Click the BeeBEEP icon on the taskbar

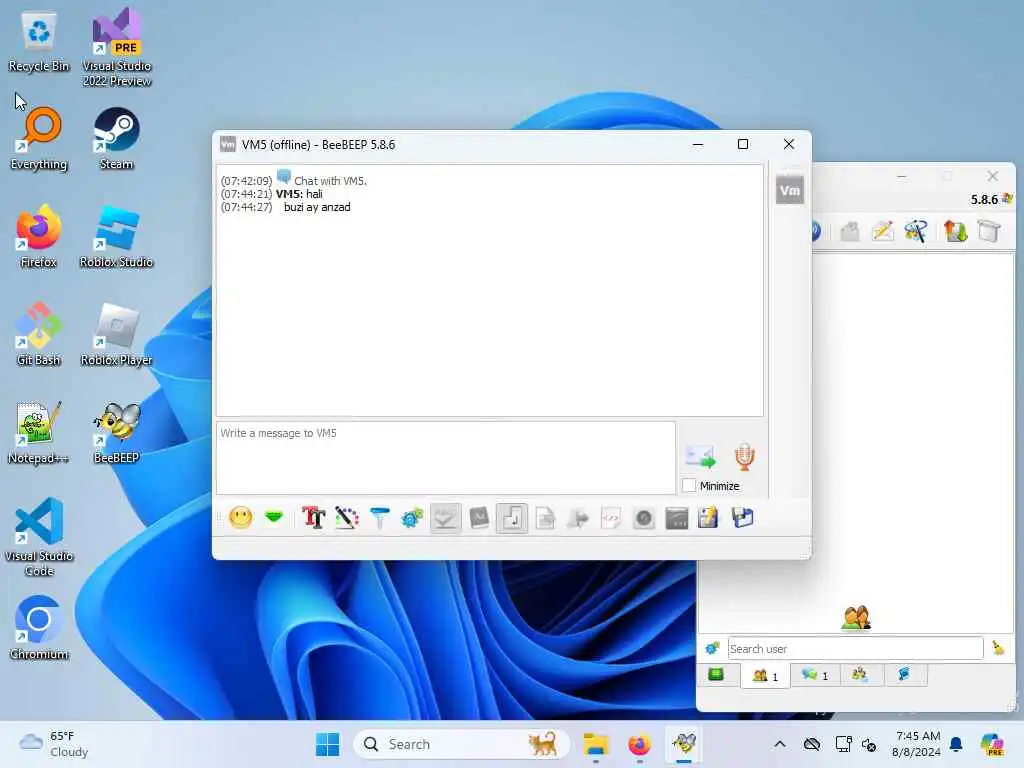click(x=684, y=744)
